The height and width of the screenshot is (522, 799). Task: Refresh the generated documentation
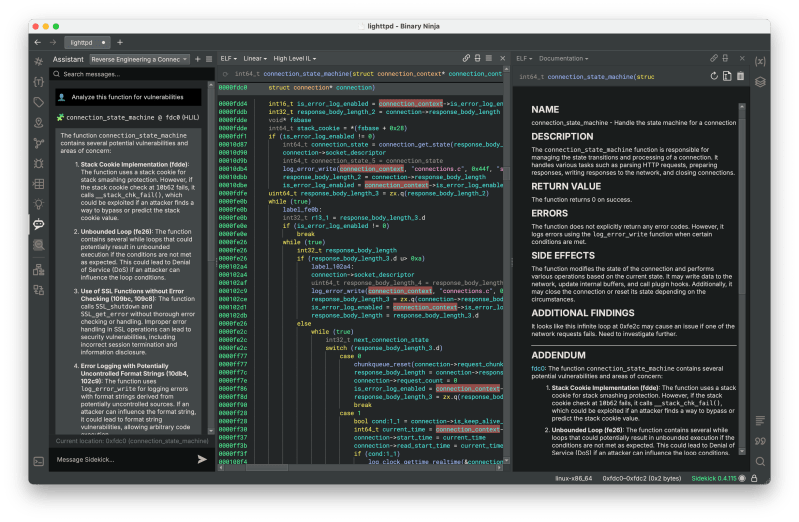coord(714,76)
